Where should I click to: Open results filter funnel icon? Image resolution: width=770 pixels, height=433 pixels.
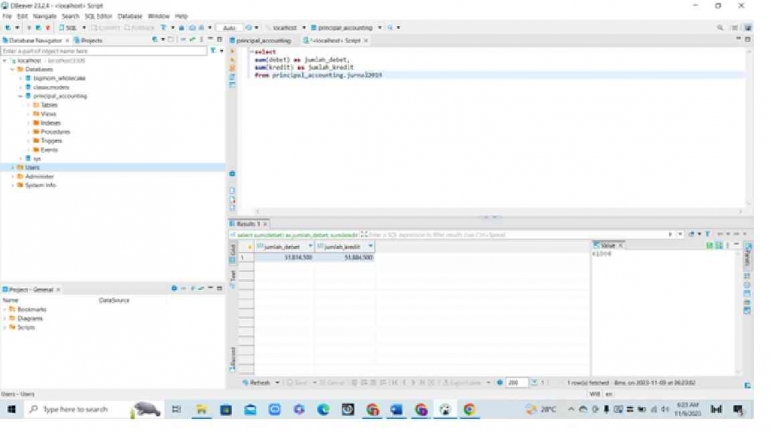[x=708, y=235]
